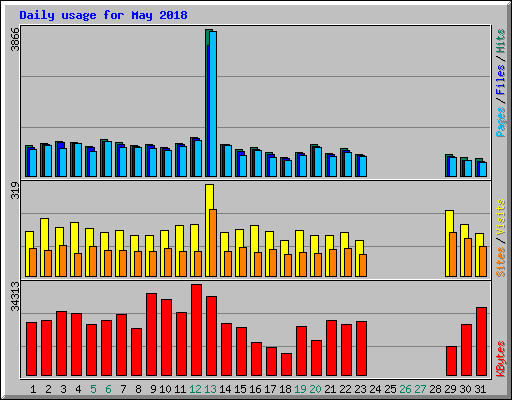Screen dimensions: 512x400
Task: Click green day 20 label
Action: coord(315,389)
